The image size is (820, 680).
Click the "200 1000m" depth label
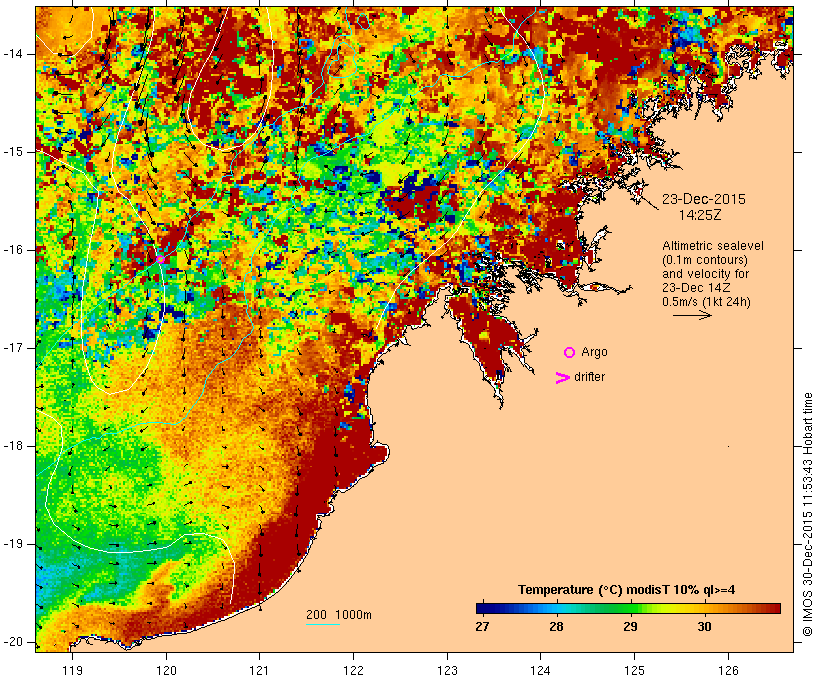(x=339, y=615)
